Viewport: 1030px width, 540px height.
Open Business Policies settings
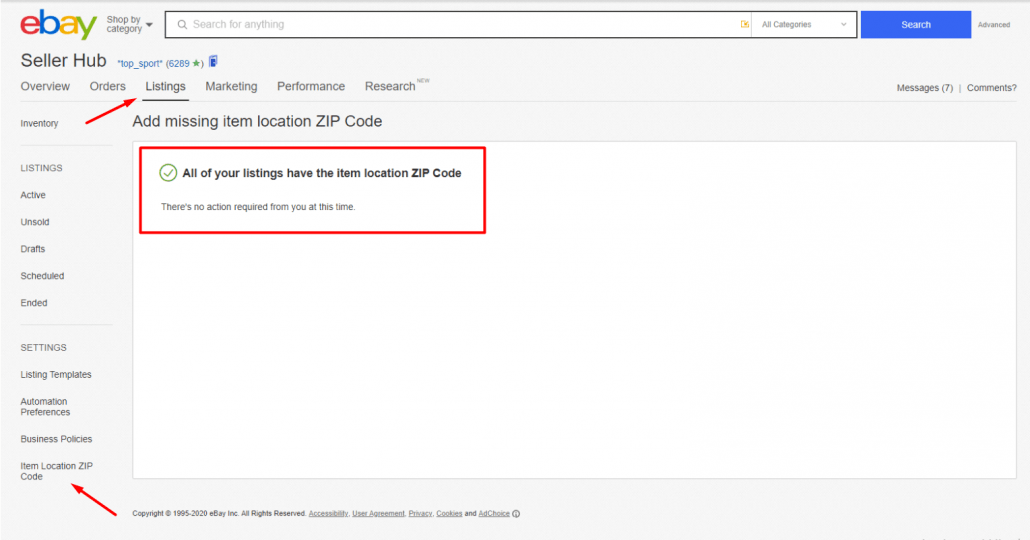(56, 439)
